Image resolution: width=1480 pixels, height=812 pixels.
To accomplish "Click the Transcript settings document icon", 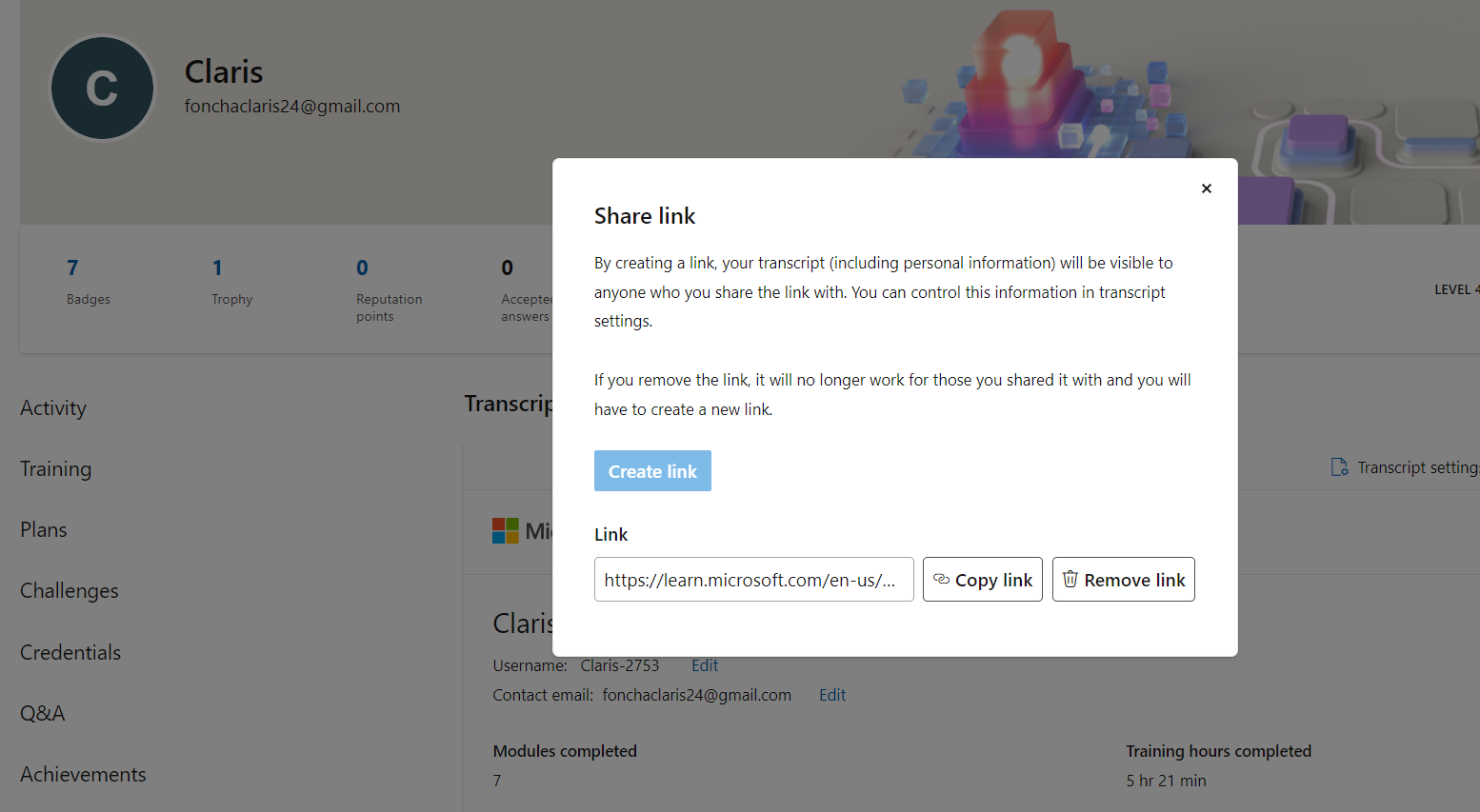I will tap(1339, 467).
